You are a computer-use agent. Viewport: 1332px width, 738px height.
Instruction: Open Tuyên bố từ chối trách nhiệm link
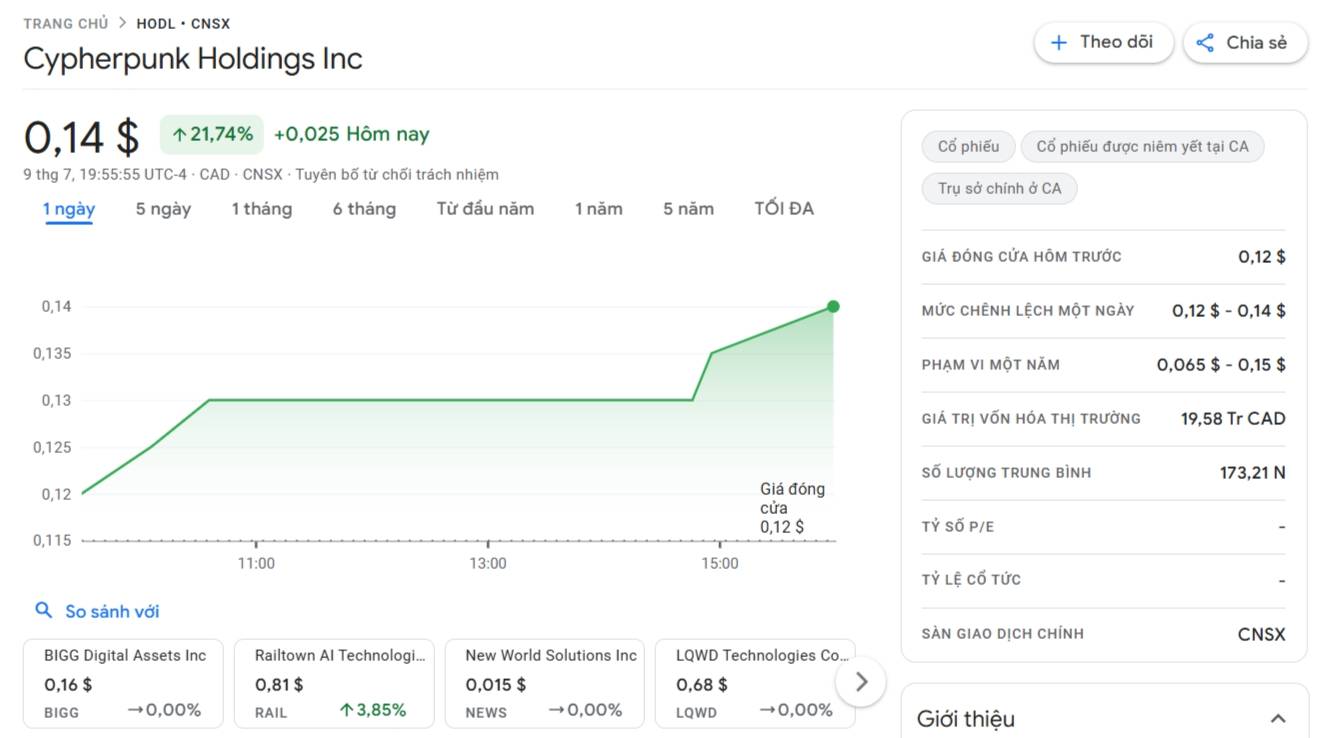pyautogui.click(x=395, y=174)
